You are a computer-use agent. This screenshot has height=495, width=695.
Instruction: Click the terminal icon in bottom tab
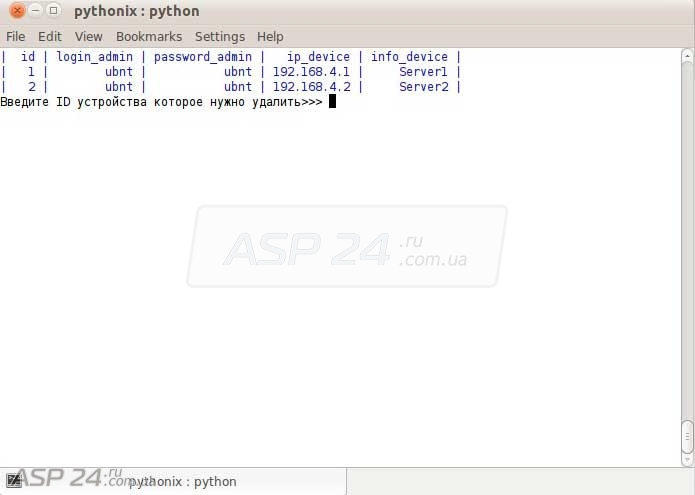pos(12,480)
